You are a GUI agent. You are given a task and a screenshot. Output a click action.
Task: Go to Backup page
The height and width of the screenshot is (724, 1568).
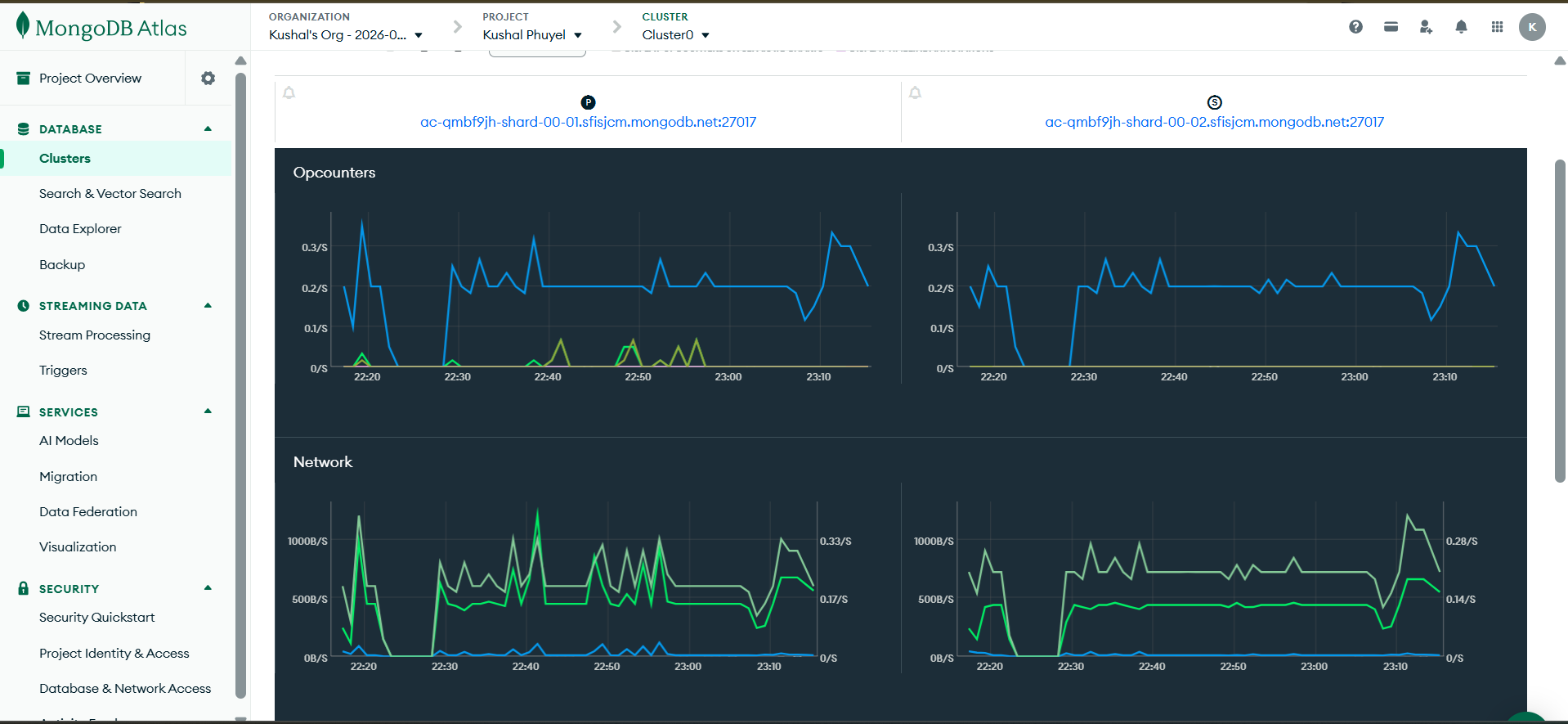(x=62, y=265)
